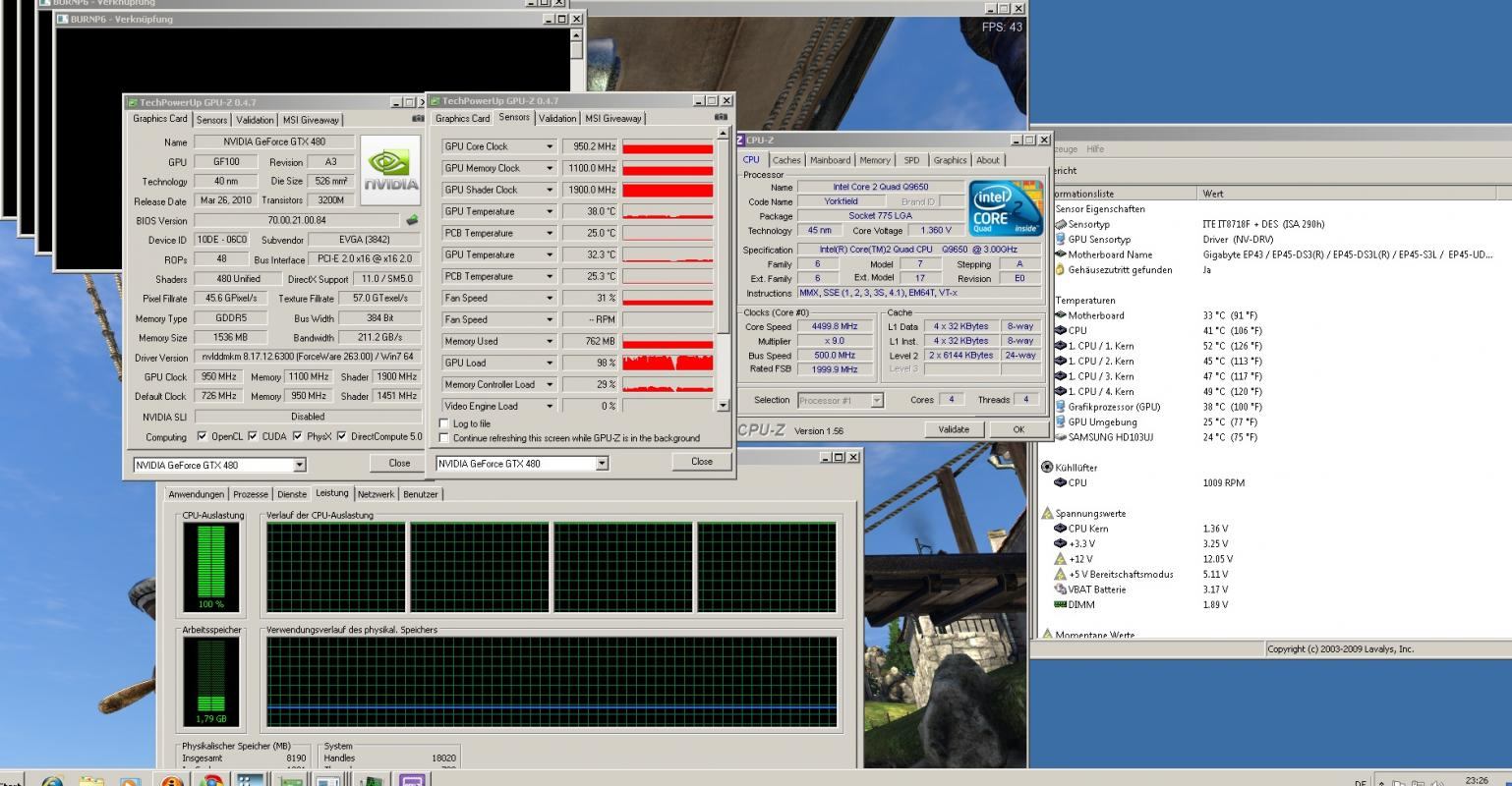The image size is (1512, 786).
Task: Click the GPU Load red sensor graph
Action: click(x=668, y=363)
